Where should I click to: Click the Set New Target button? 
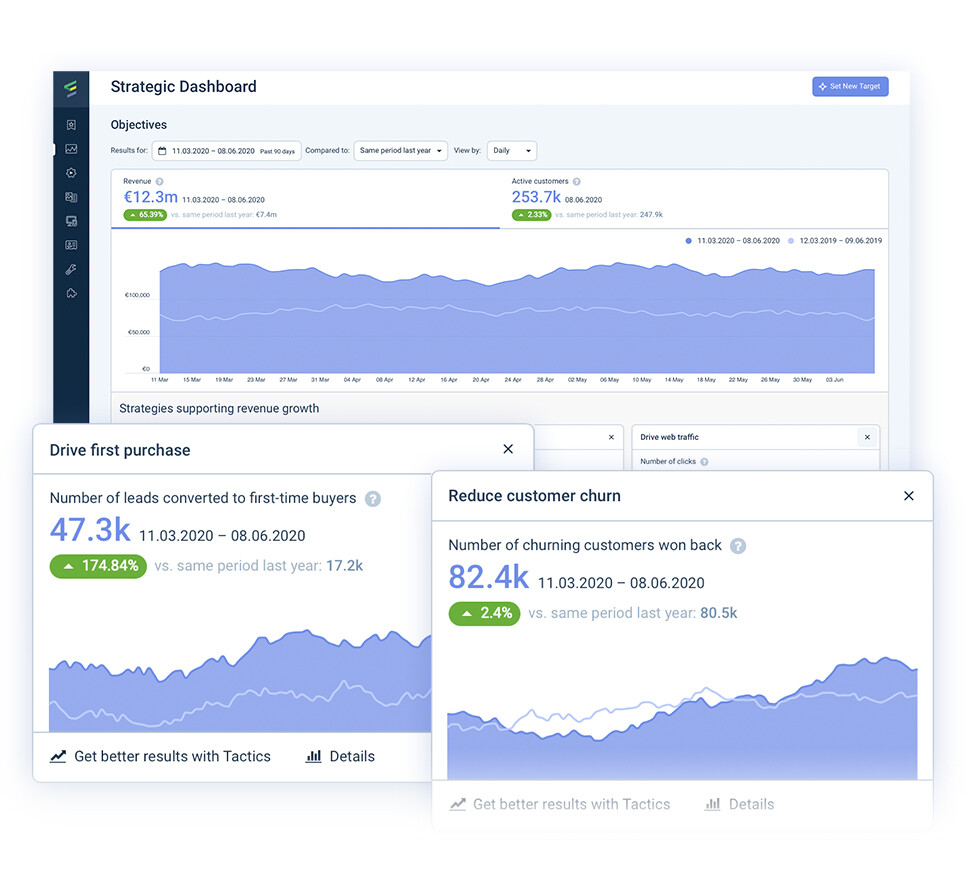[850, 86]
